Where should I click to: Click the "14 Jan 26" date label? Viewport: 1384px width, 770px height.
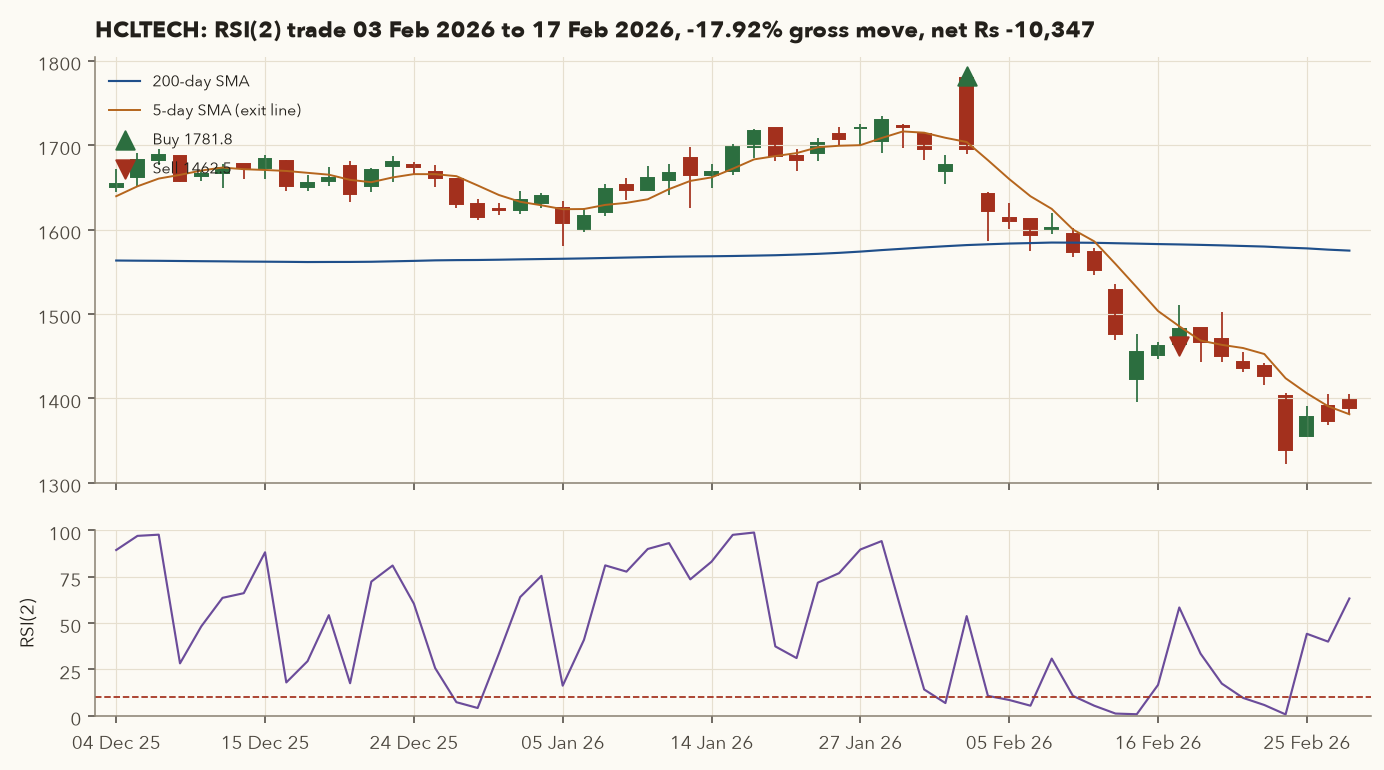pos(712,744)
